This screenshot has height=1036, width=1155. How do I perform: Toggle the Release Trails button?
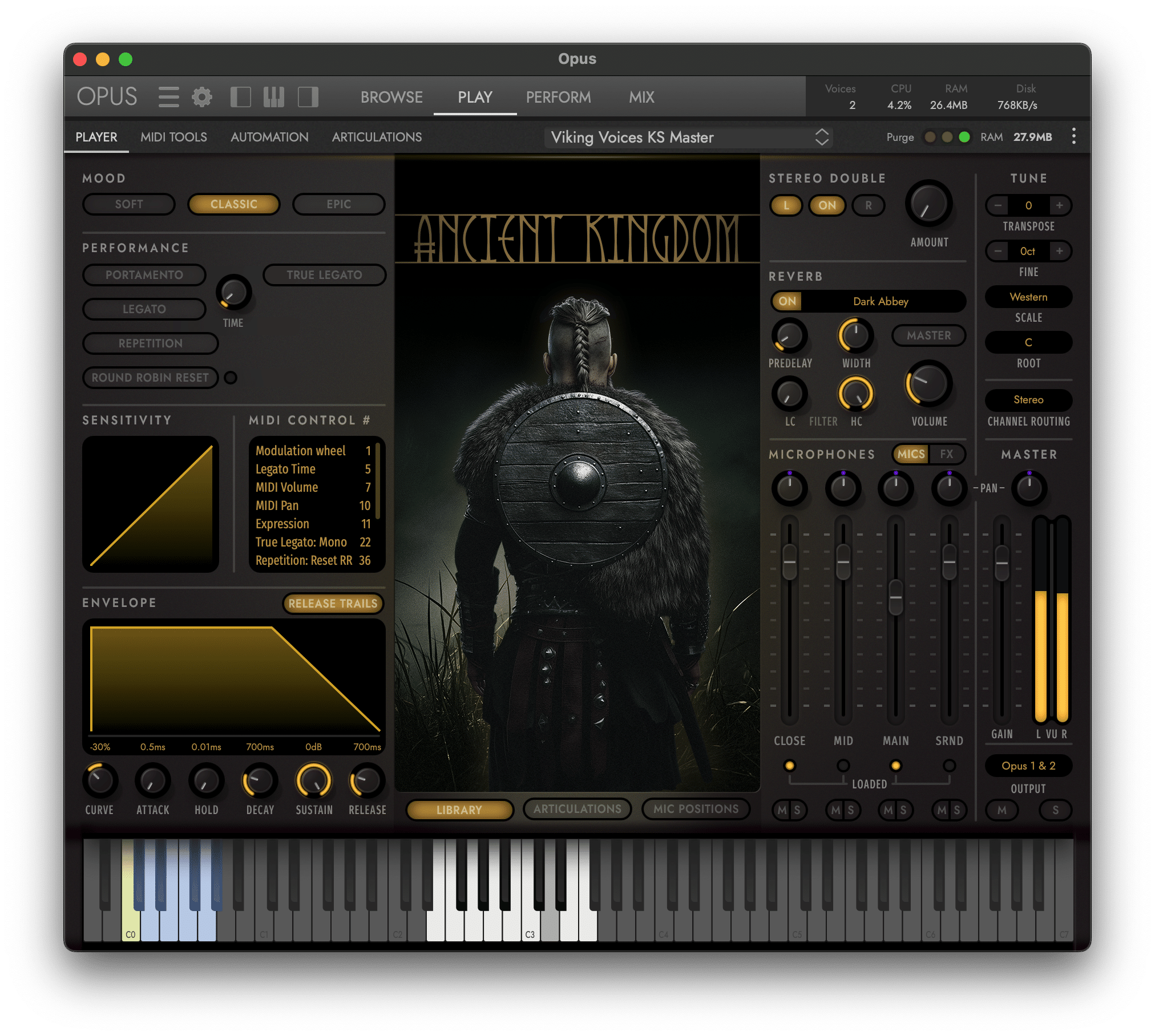(333, 604)
